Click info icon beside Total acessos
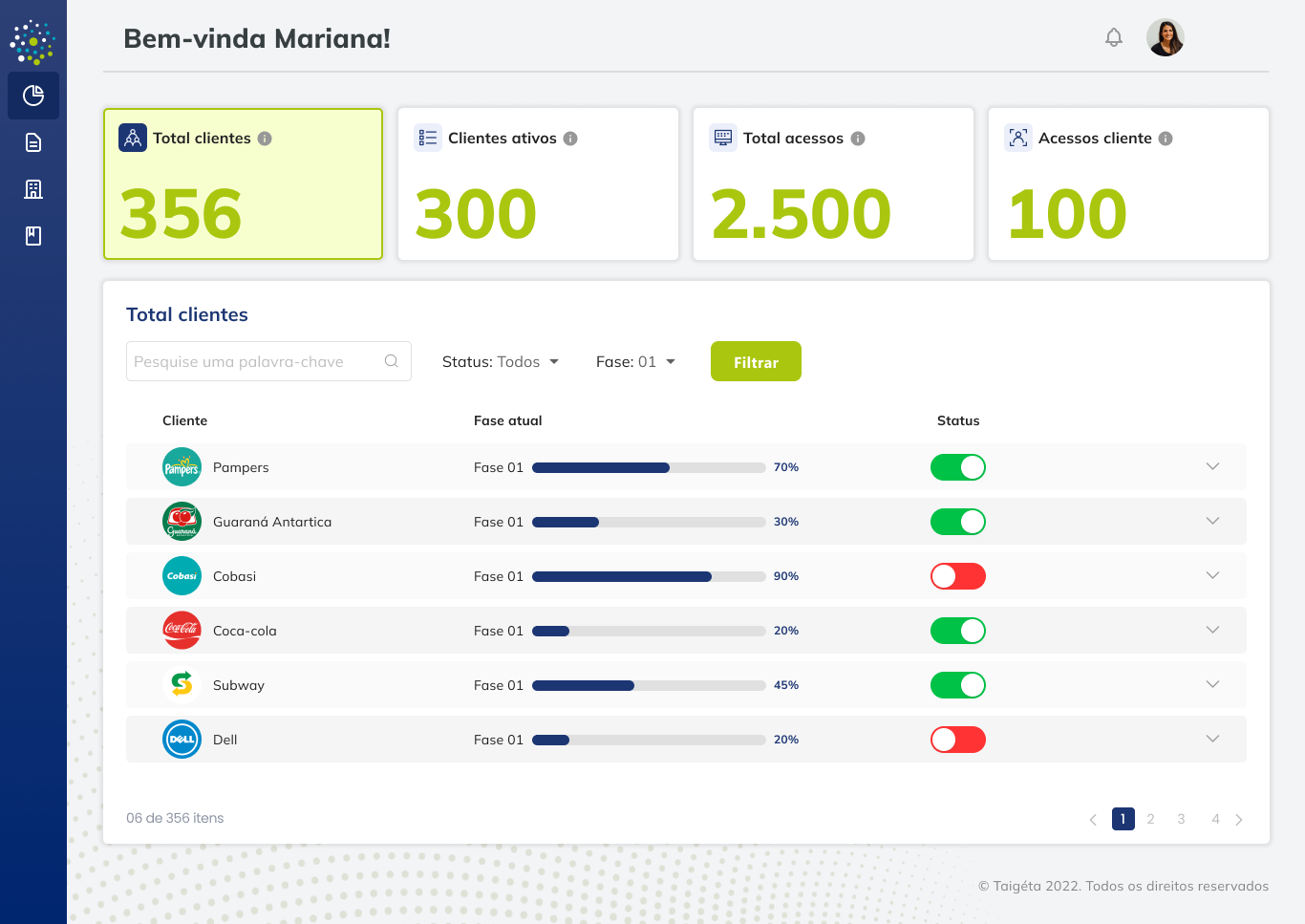Image resolution: width=1305 pixels, height=924 pixels. [x=858, y=139]
